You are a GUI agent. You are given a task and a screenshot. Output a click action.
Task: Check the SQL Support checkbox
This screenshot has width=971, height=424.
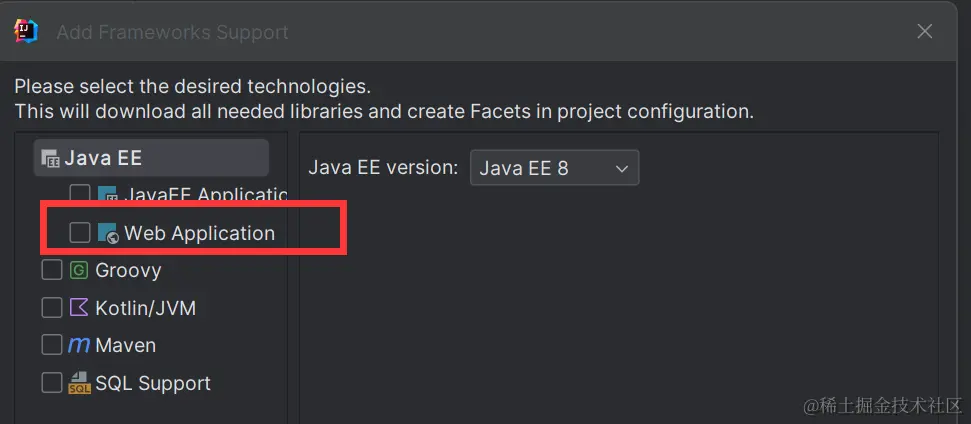(52, 383)
